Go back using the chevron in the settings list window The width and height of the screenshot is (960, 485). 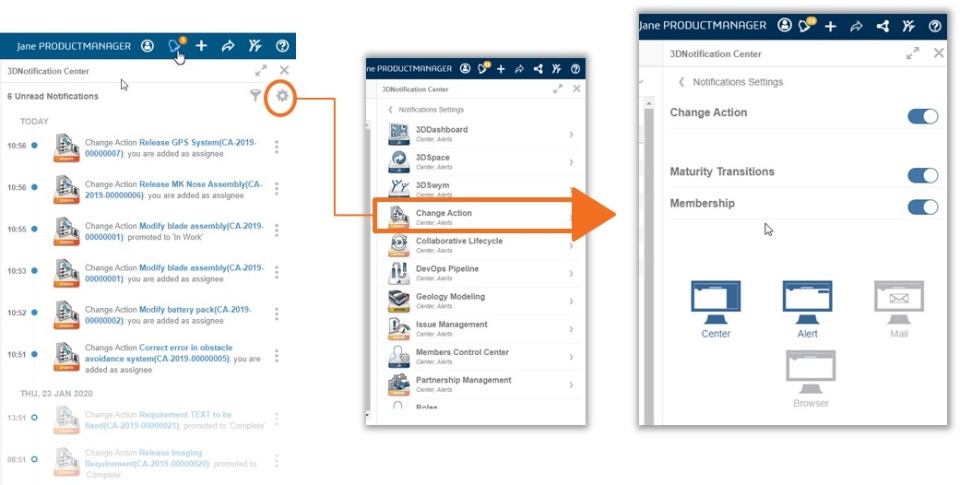pos(391,110)
